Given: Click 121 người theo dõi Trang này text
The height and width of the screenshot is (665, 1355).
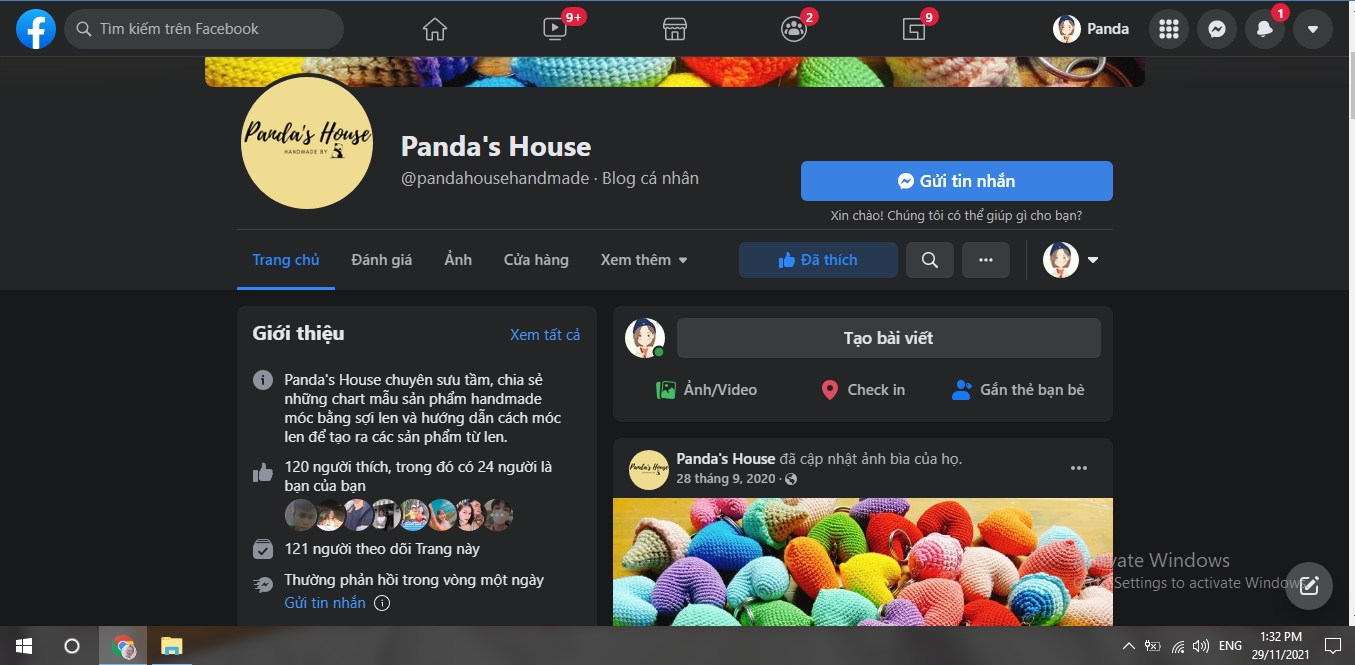Looking at the screenshot, I should coord(382,549).
